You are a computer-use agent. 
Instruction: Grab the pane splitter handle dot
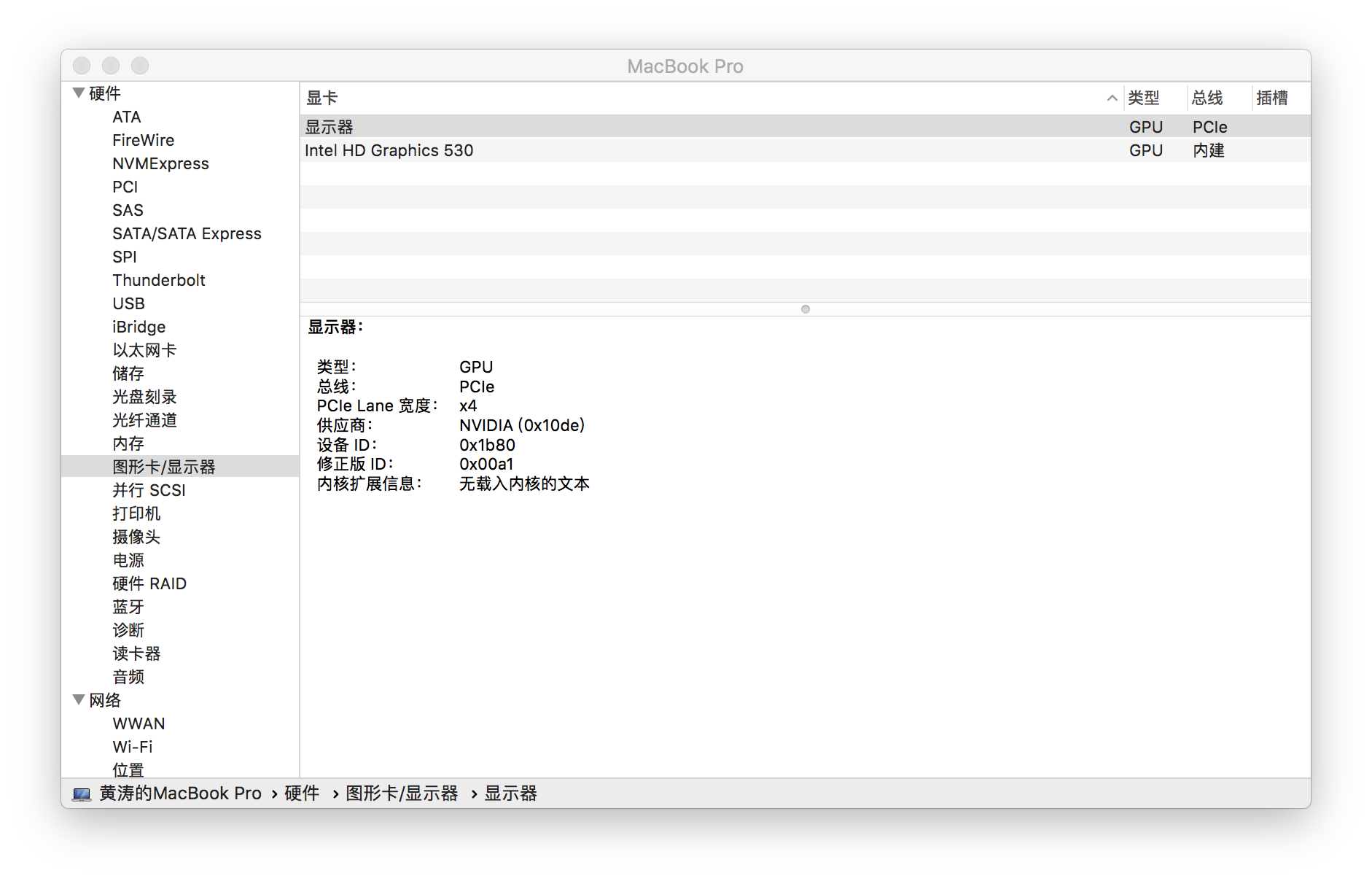[x=805, y=309]
